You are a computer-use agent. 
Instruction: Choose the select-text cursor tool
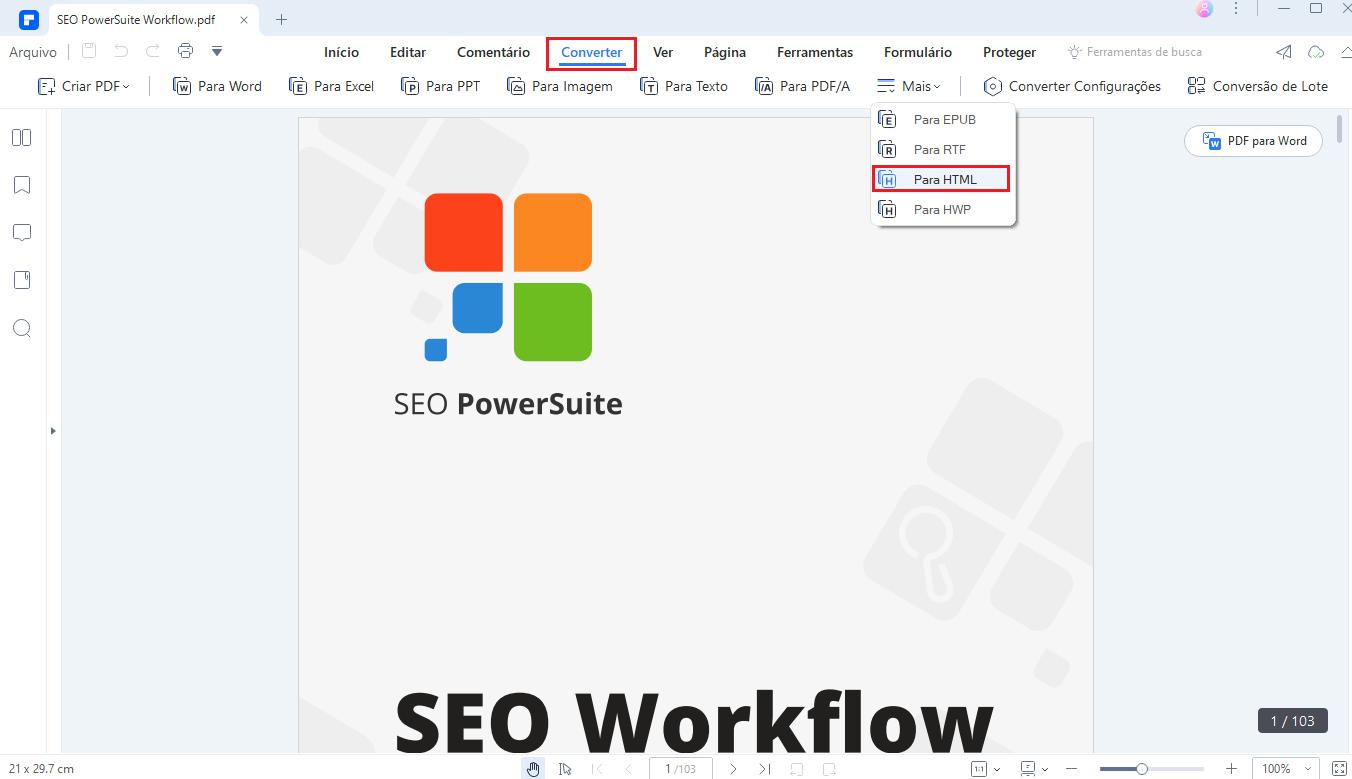565,769
